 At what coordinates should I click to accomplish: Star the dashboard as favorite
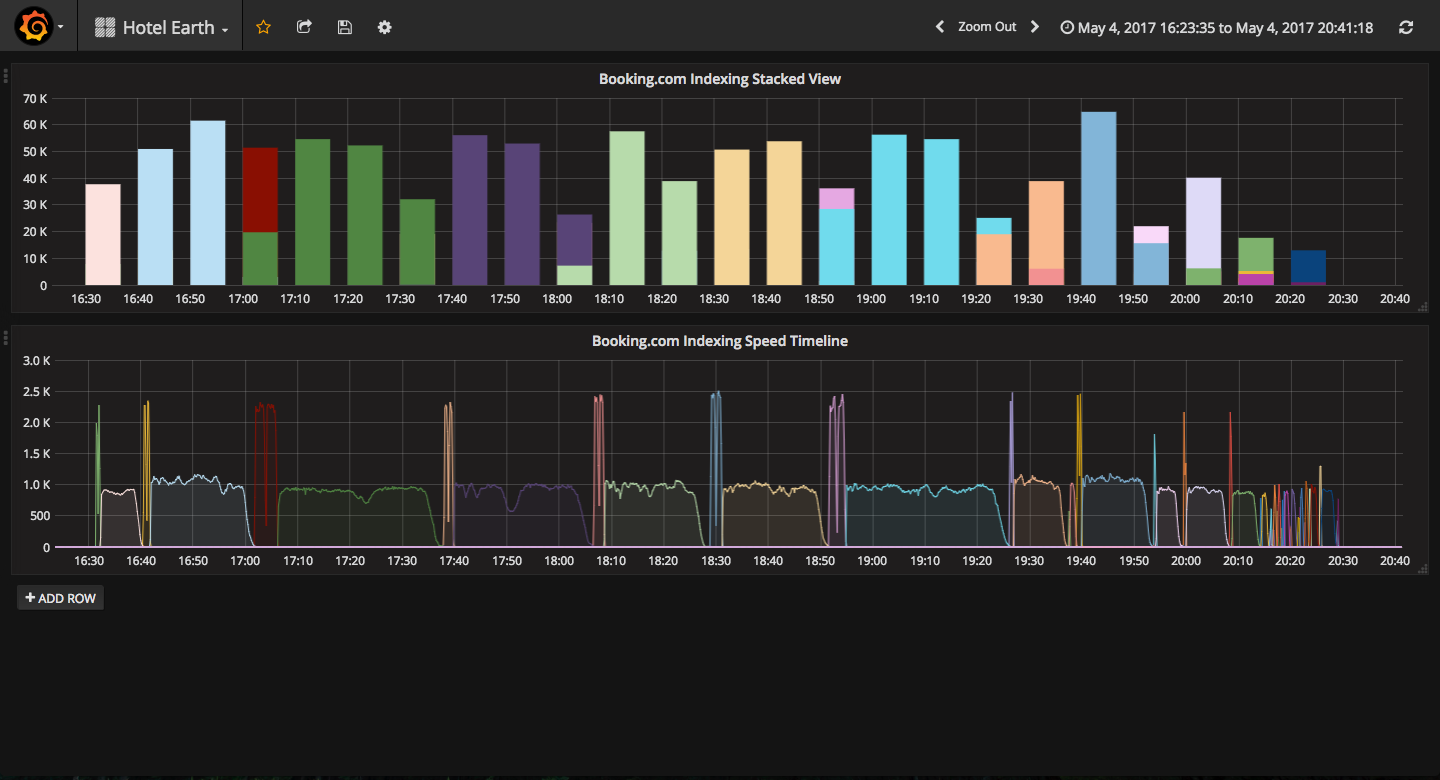tap(264, 28)
